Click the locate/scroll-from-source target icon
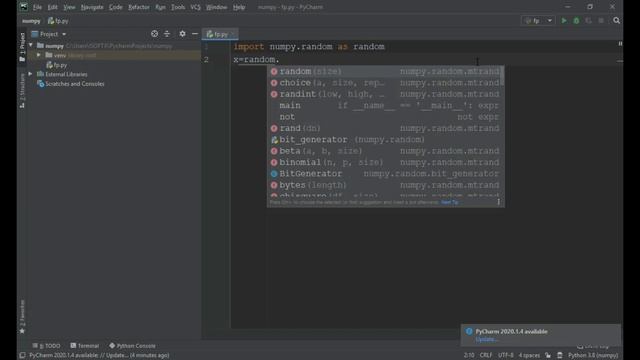Screen dimensions: 640x360 point(154,34)
